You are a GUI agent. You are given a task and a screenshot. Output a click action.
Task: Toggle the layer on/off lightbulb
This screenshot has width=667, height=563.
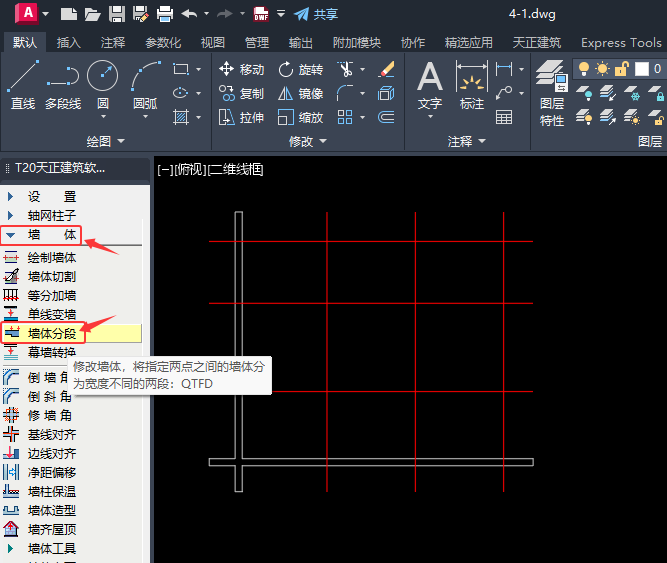[x=584, y=68]
